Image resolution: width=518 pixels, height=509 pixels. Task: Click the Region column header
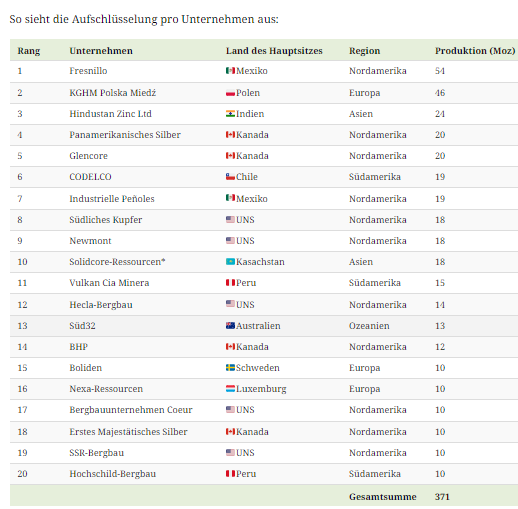coord(364,51)
